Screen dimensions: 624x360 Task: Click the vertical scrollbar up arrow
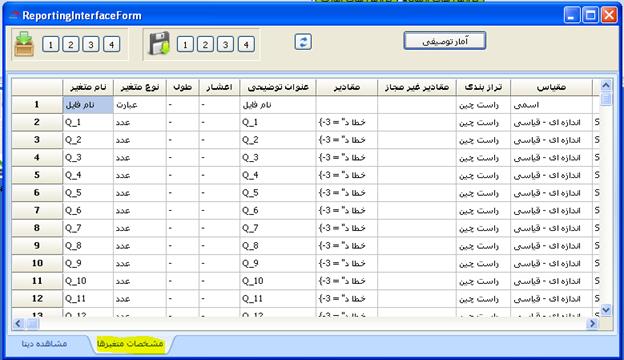[606, 85]
